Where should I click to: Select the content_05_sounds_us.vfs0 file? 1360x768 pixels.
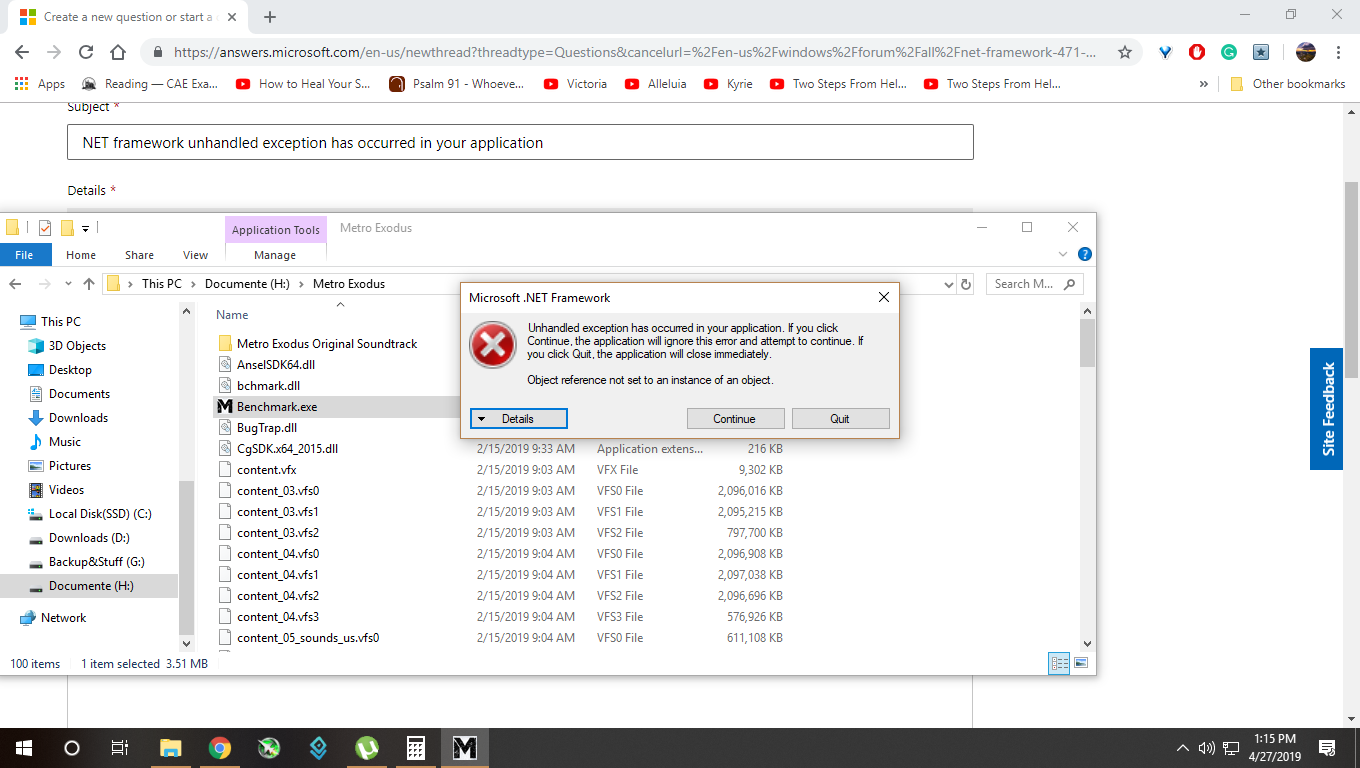pyautogui.click(x=308, y=638)
